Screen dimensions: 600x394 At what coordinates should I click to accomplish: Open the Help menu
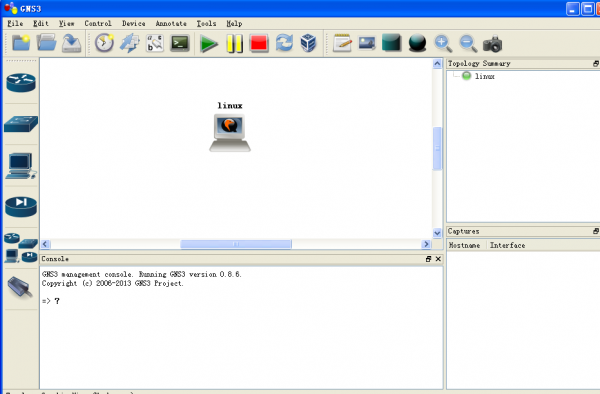click(234, 23)
